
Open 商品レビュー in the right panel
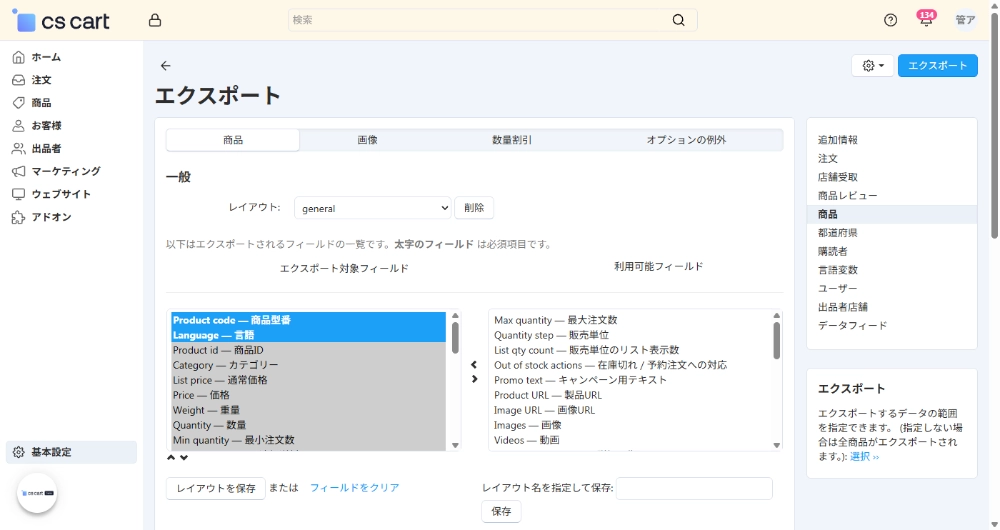click(848, 195)
